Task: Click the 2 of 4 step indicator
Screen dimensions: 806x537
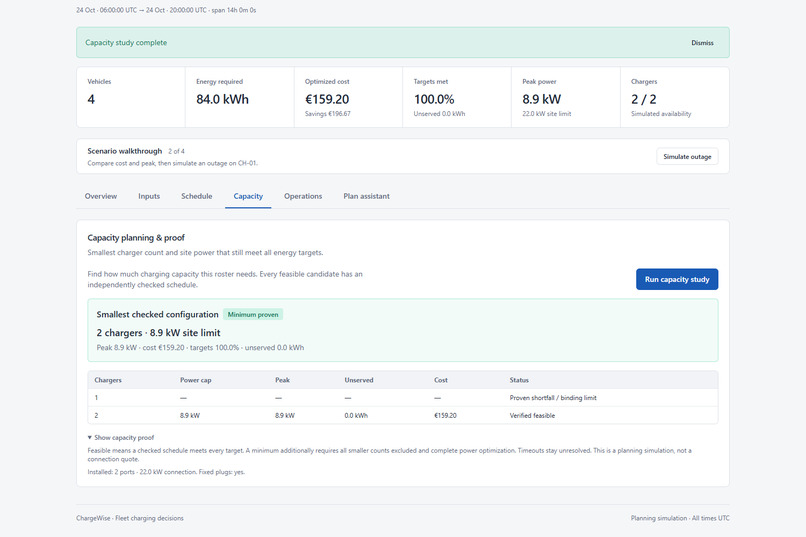Action: tap(176, 152)
